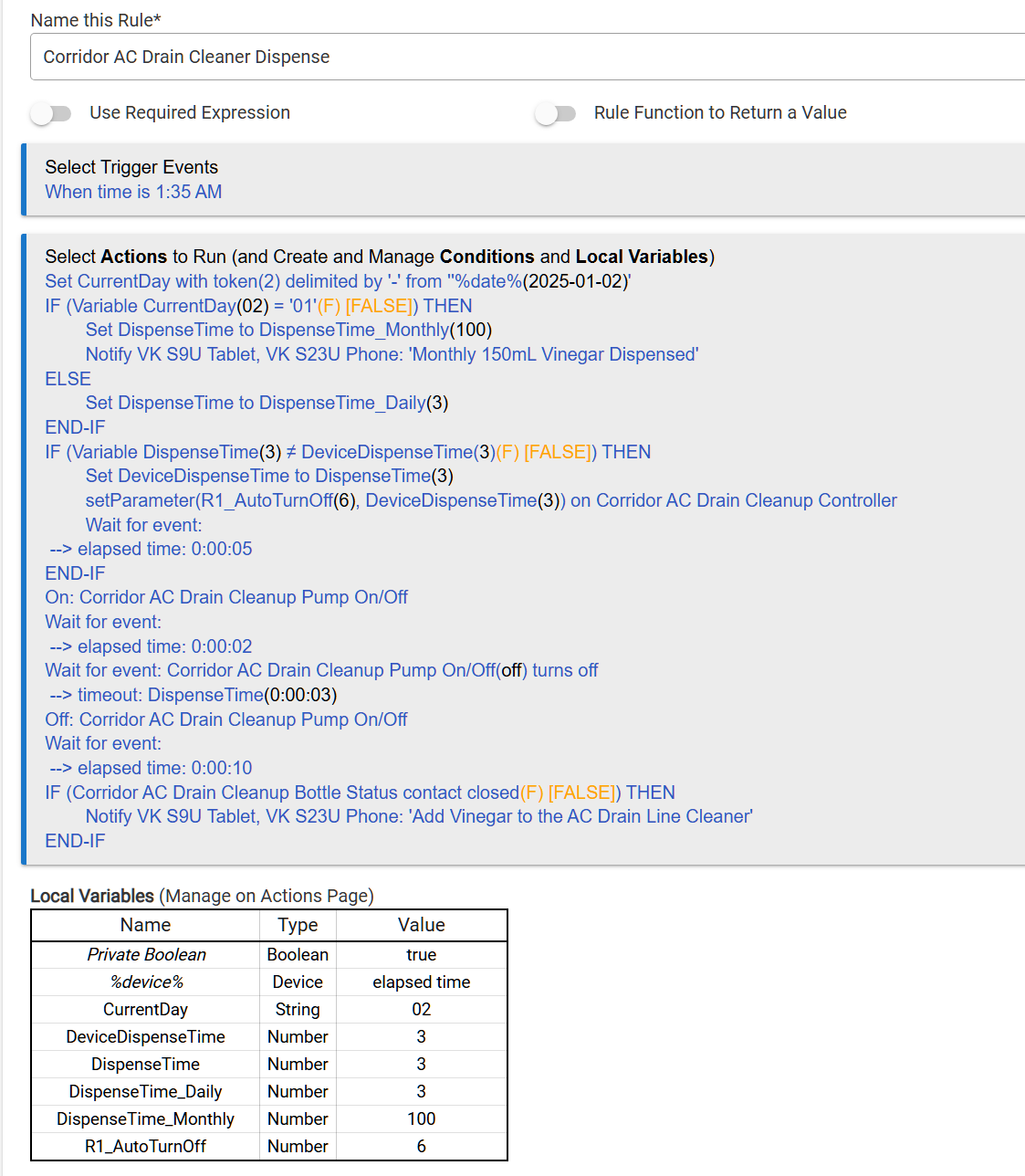The image size is (1025, 1176).
Task: Enable Rule Function to Return a Value
Action: click(555, 113)
